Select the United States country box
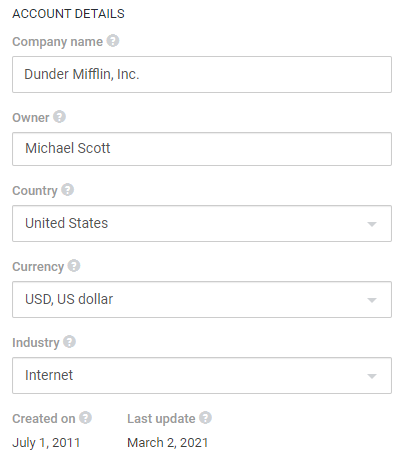The height and width of the screenshot is (460, 400). (x=202, y=223)
